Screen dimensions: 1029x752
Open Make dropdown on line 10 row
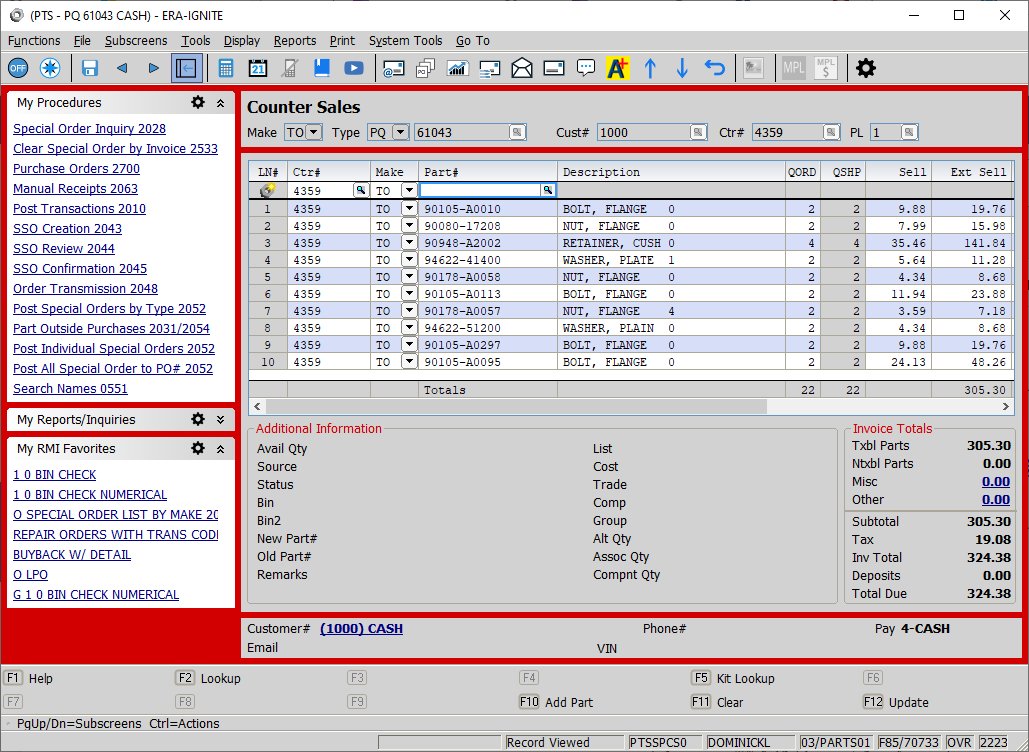click(409, 362)
